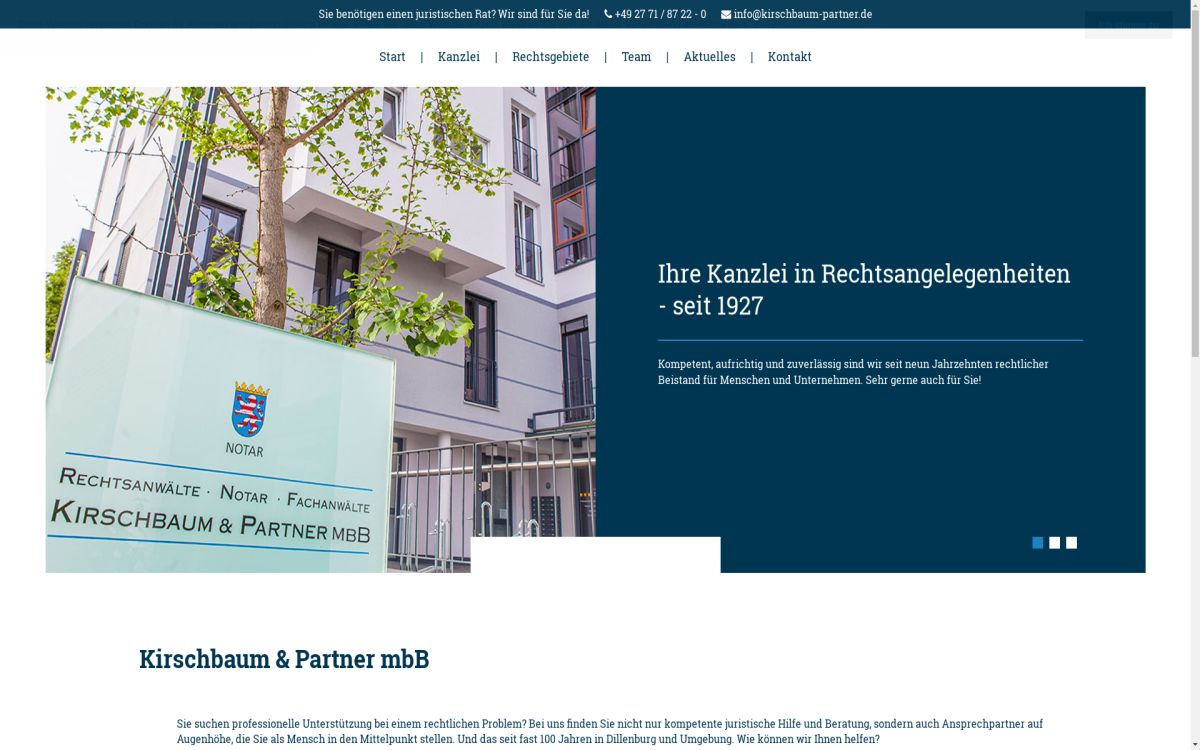
Task: Click the 'Sie benötigen einen juristischen Rat?' text
Action: 453,14
